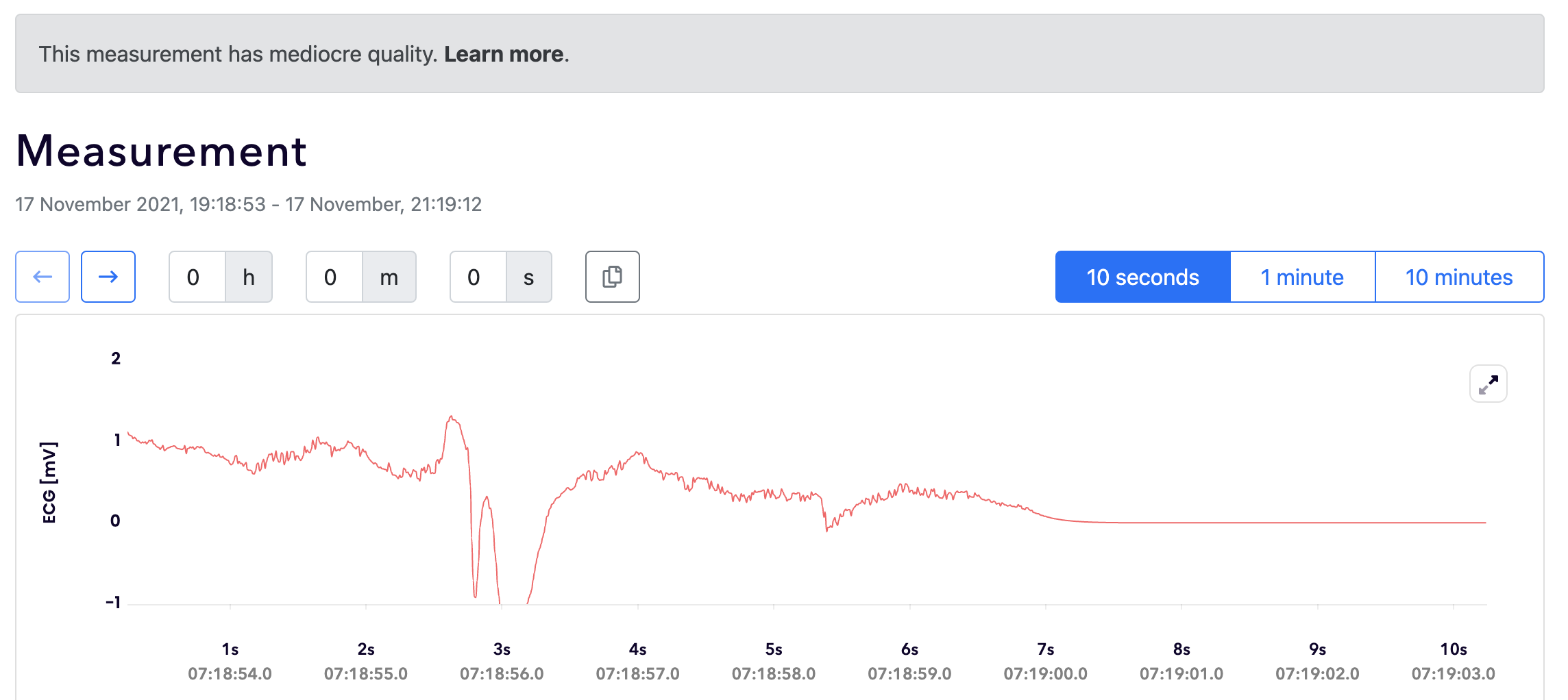Screen dimensions: 1568x700
Task: Click the 17 November 2021 date range text
Action: tap(248, 204)
